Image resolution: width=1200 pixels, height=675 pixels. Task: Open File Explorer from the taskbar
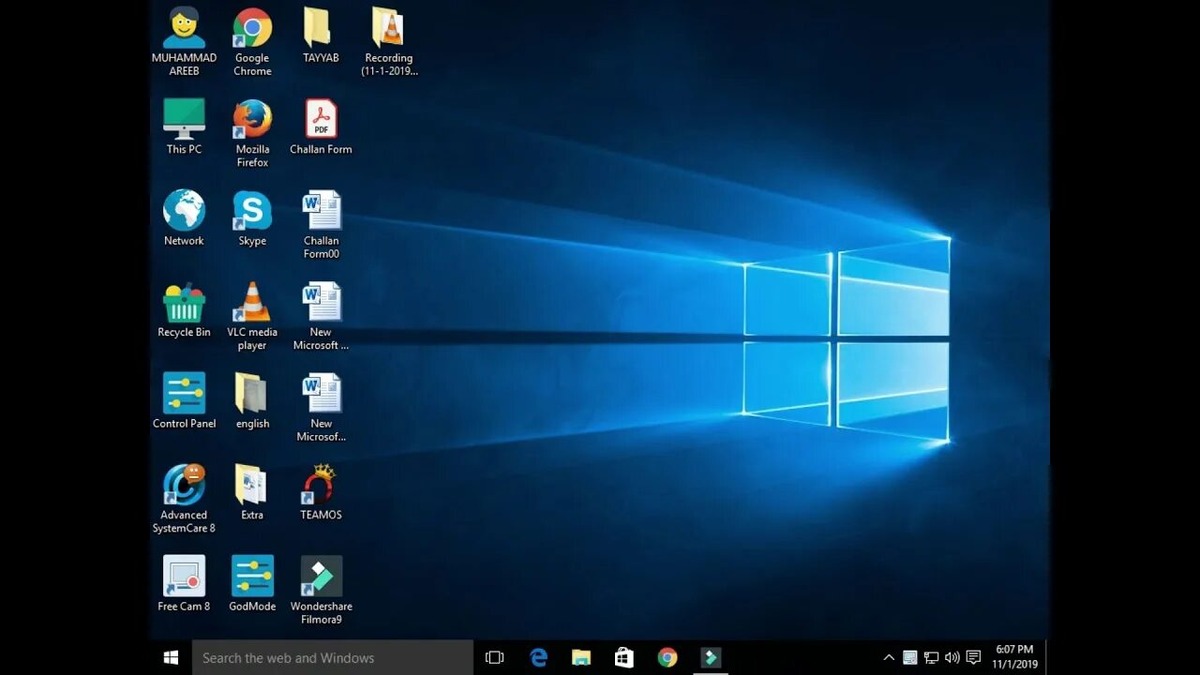[581, 657]
